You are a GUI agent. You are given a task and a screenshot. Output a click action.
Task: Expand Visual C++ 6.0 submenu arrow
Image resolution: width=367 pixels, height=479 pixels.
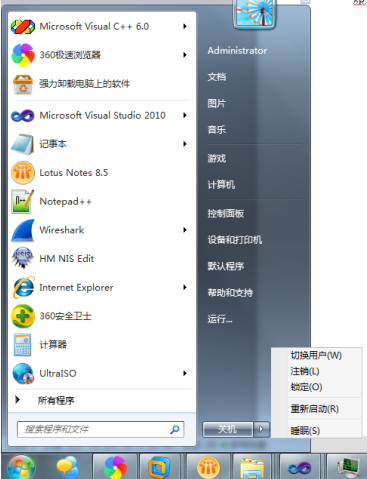(185, 26)
